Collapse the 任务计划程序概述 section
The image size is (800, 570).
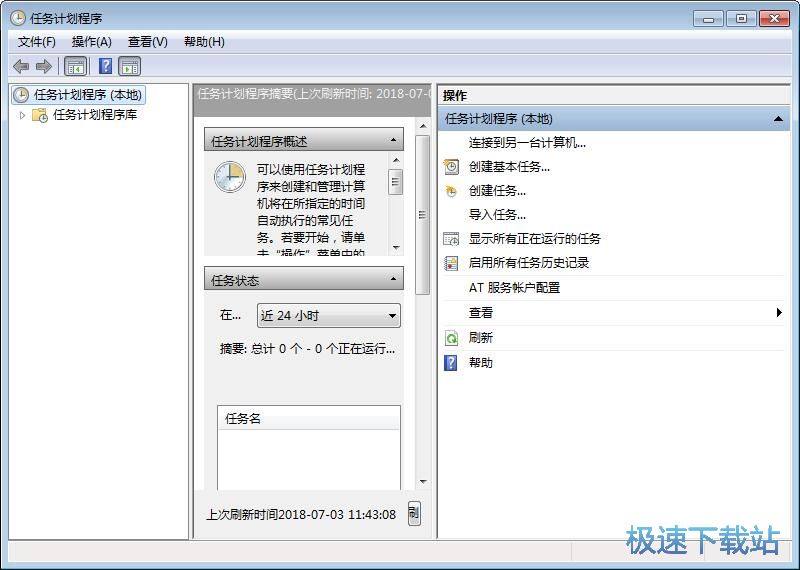(x=393, y=140)
